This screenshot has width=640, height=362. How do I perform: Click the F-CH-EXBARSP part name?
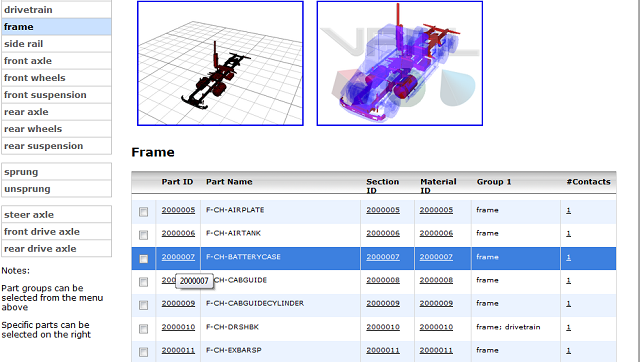[233, 350]
